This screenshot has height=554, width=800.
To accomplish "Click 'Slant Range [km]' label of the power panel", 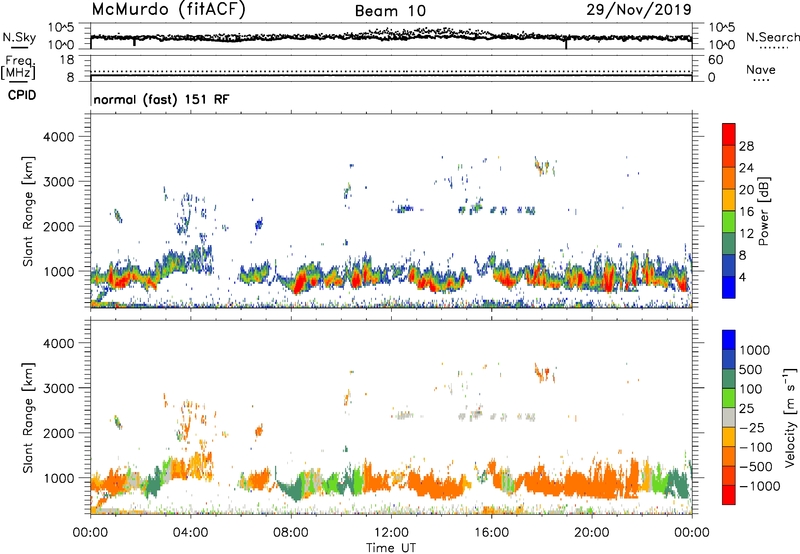I will (x=28, y=211).
